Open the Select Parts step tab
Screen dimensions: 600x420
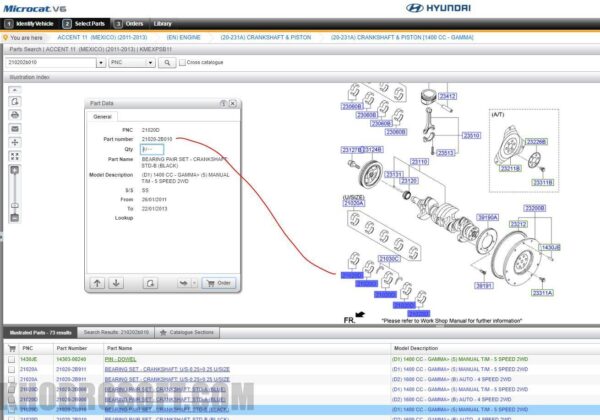[x=85, y=24]
